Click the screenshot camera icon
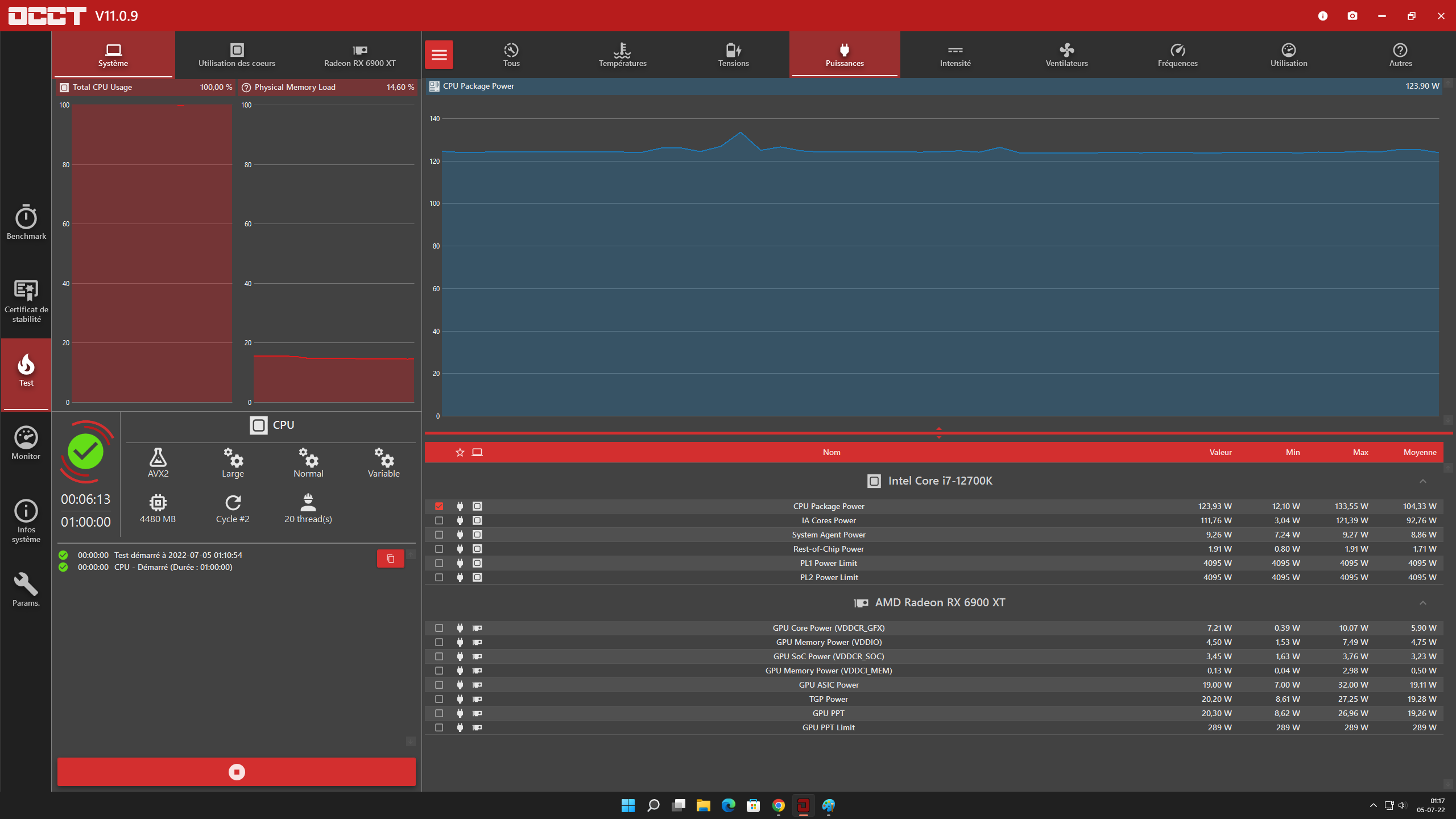The height and width of the screenshot is (819, 1456). (x=1352, y=16)
